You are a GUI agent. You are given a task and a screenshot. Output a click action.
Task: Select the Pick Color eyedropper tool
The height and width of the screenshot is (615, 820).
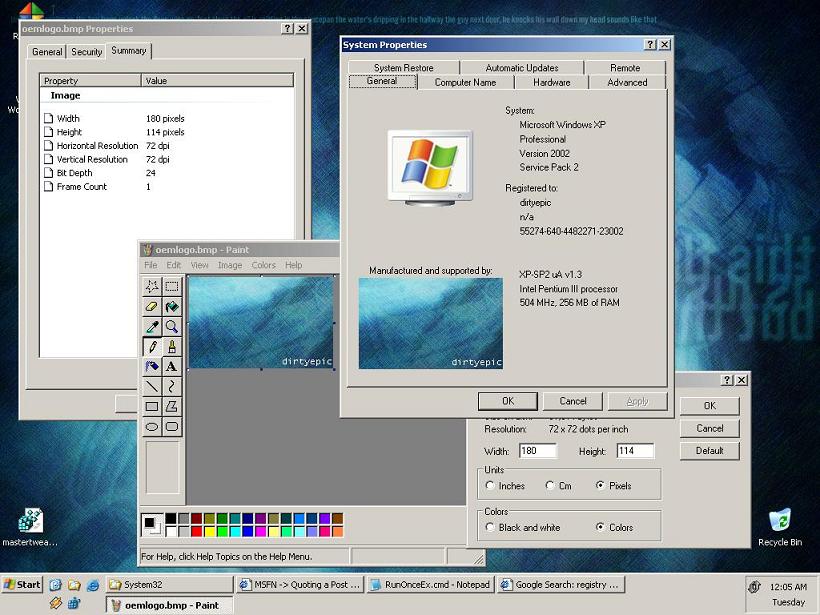pos(152,326)
